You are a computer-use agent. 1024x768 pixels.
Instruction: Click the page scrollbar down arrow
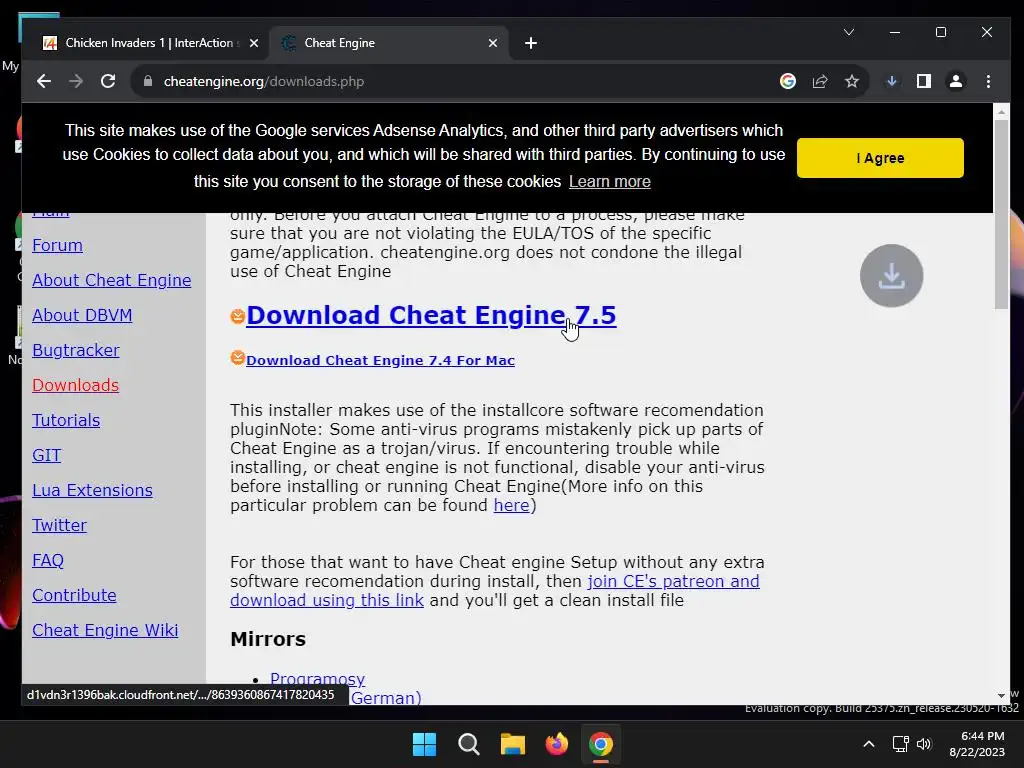1001,696
